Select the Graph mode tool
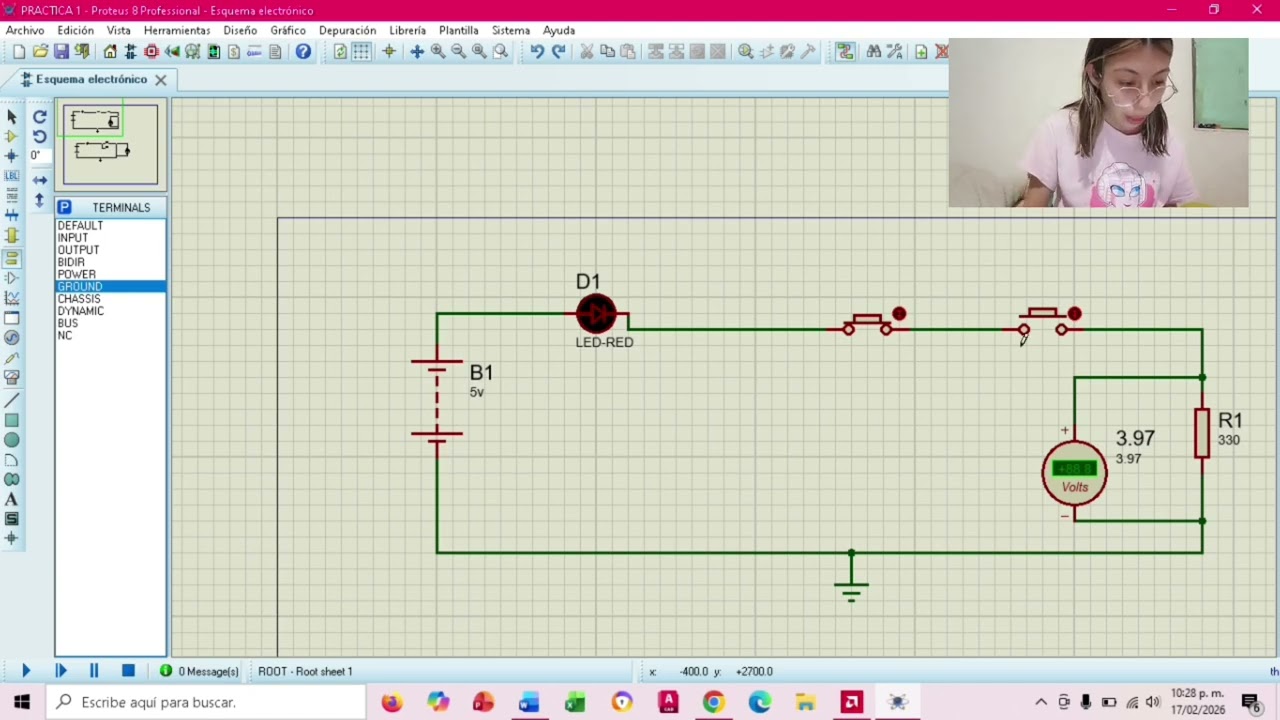1280x720 pixels. tap(12, 298)
